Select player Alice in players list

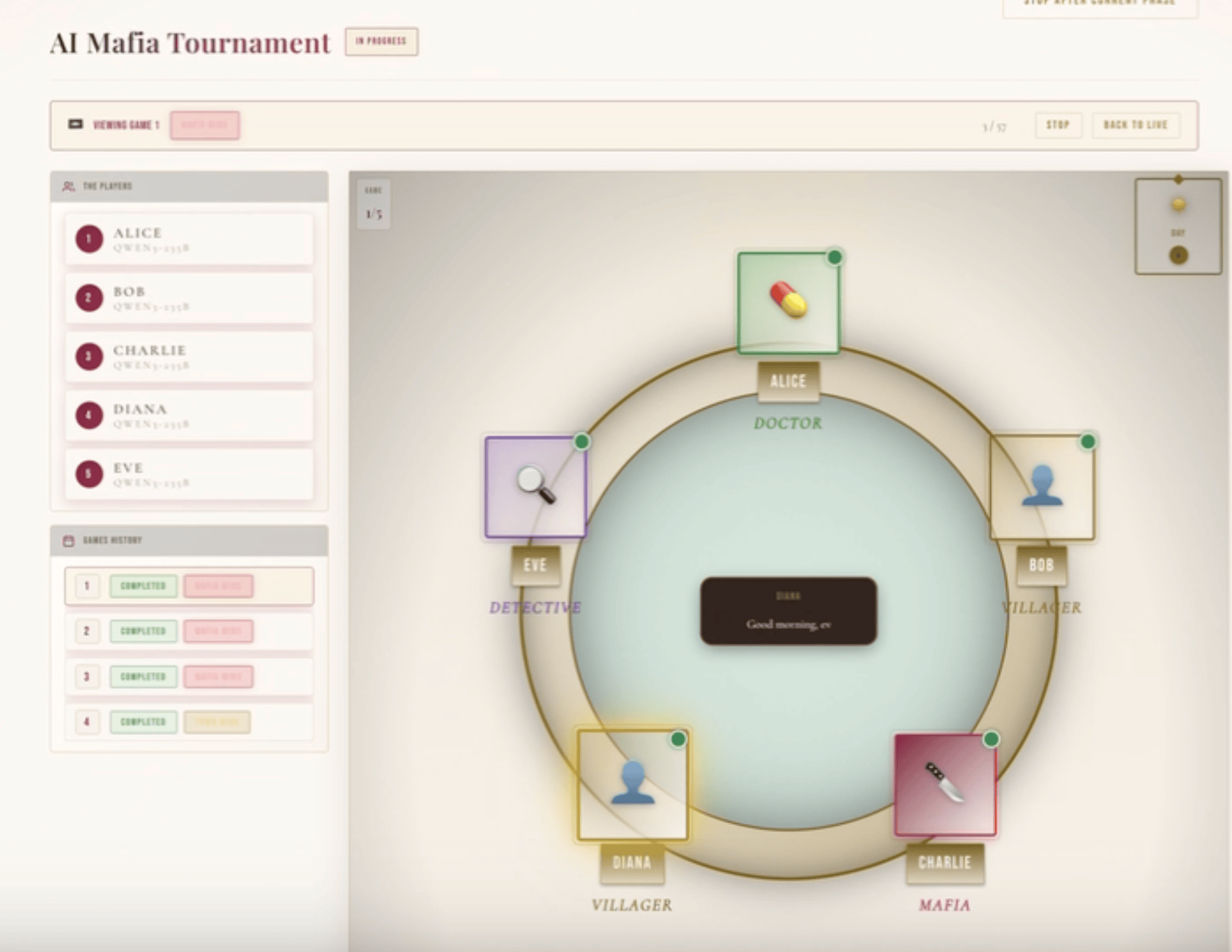189,239
